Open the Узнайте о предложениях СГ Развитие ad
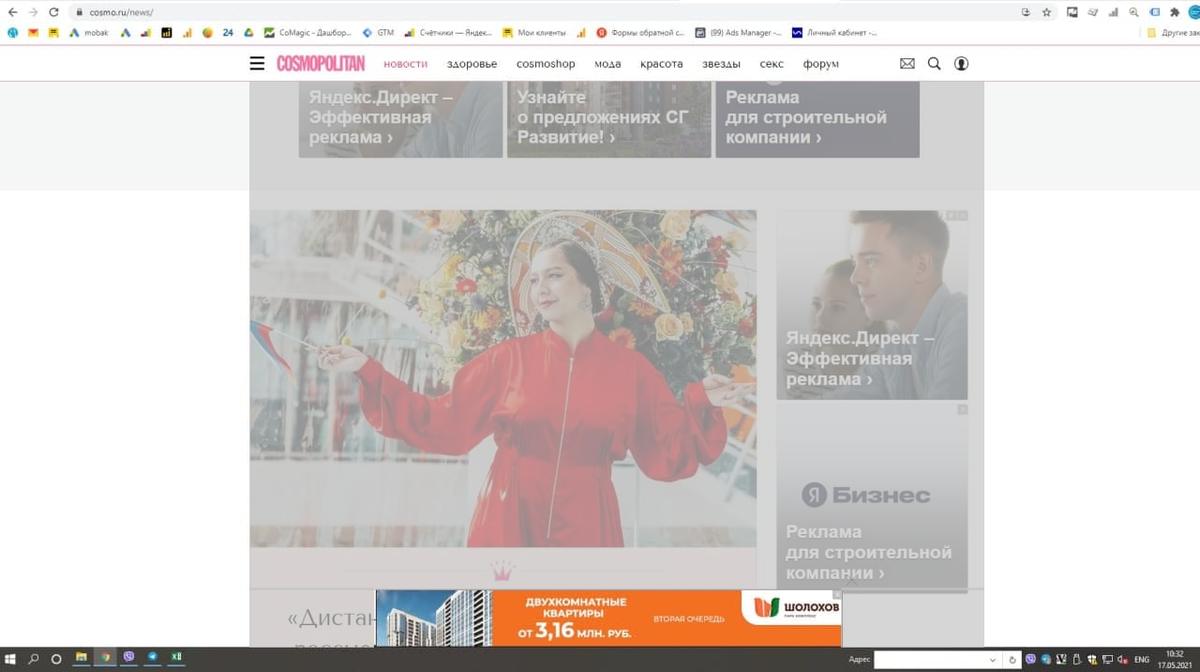Viewport: 1200px width, 672px height. pos(609,119)
